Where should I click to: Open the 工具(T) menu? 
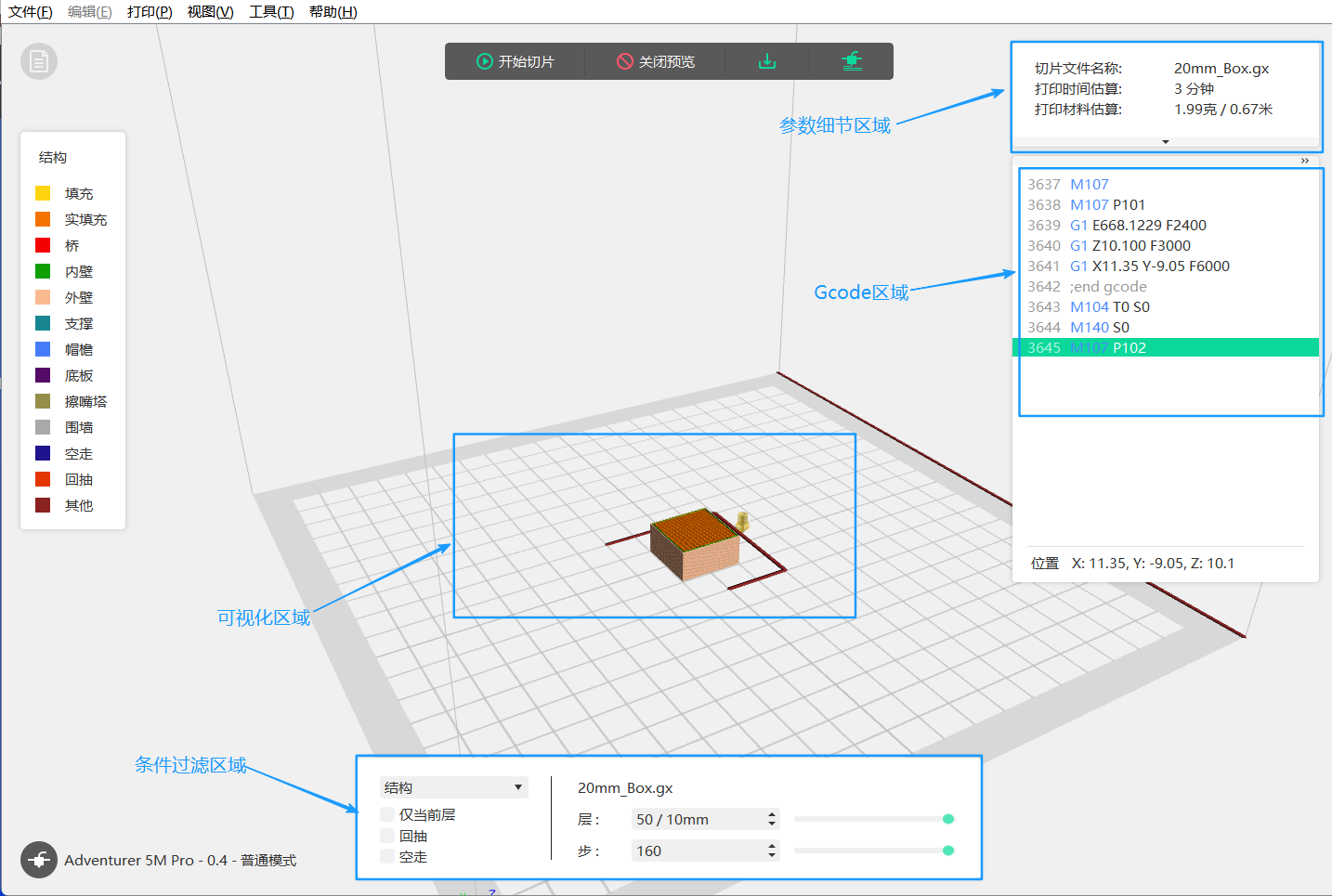pos(271,12)
